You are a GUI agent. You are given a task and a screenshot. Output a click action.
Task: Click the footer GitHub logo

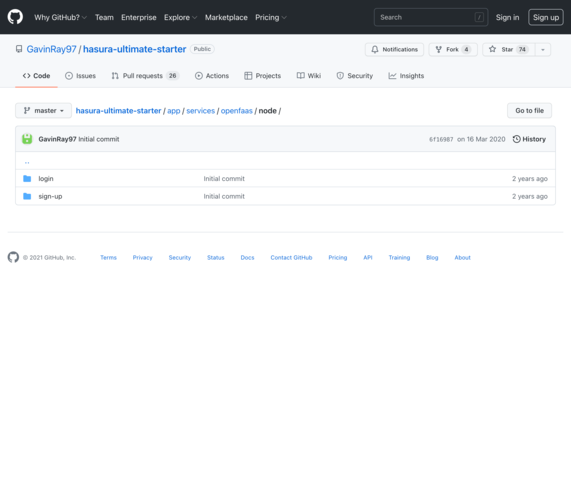pos(13,257)
